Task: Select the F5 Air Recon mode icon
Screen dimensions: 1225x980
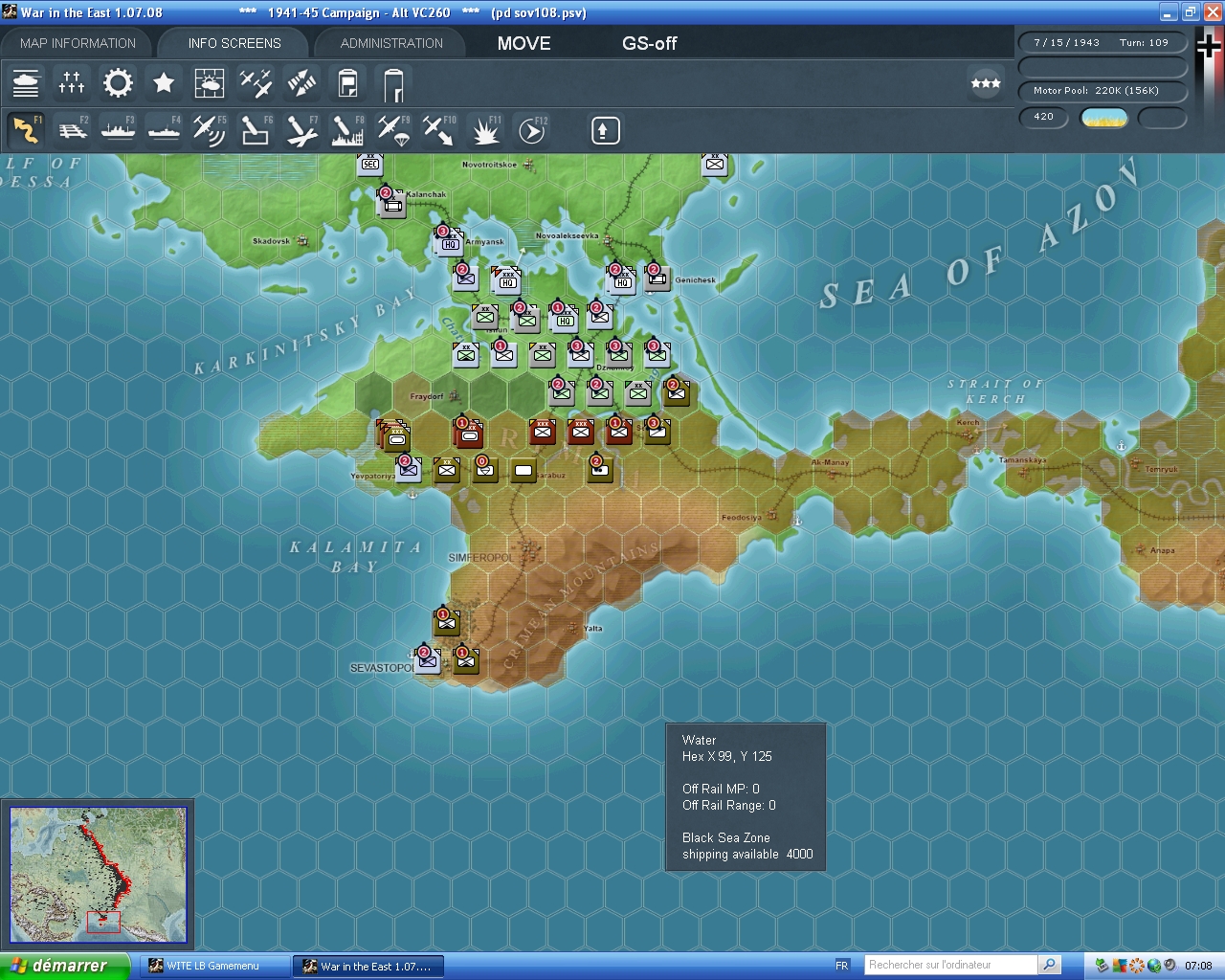Action: coord(210,129)
